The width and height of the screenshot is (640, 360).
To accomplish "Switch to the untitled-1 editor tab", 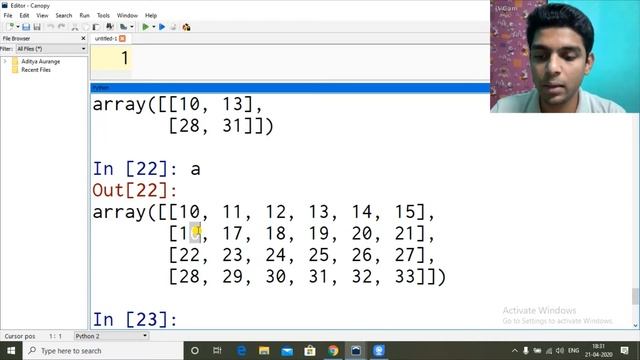I will 106,38.
